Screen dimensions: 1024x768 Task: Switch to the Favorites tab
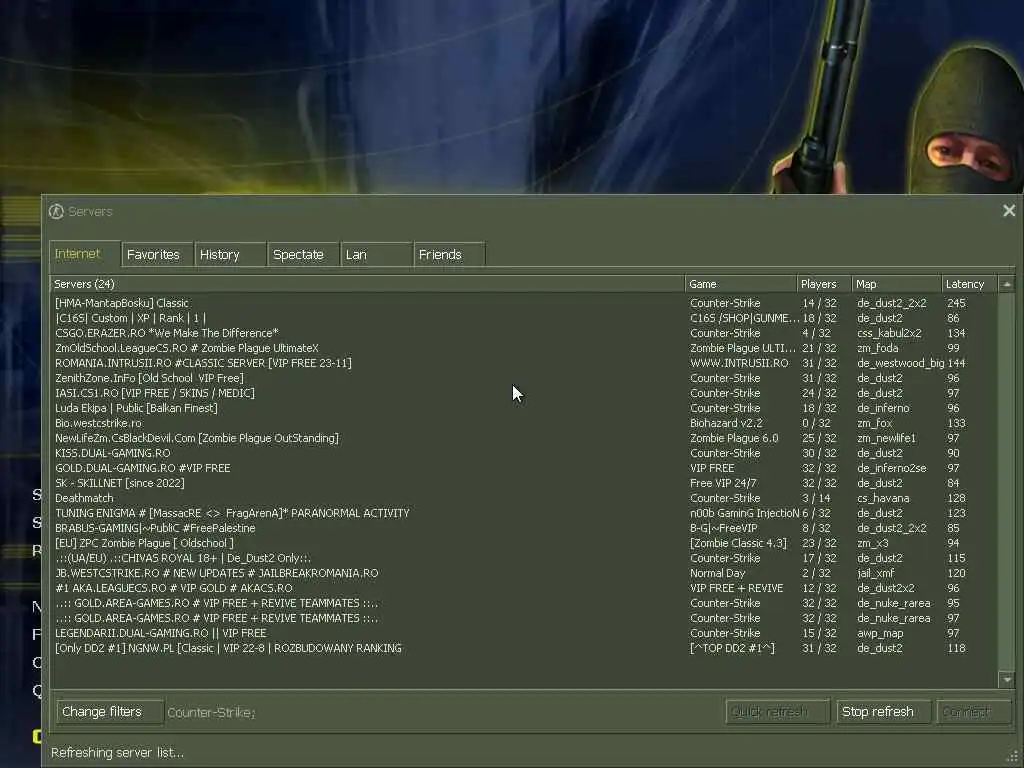[157, 255]
